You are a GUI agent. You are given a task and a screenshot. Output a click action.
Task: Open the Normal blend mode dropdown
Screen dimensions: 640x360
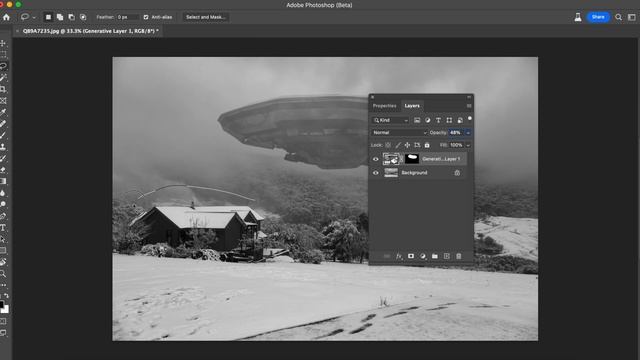click(x=399, y=133)
